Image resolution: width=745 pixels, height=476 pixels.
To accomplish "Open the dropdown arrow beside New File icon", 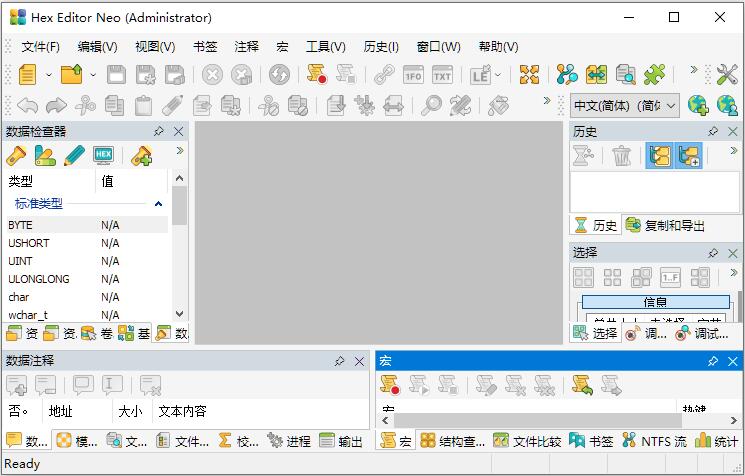I will [x=48, y=75].
